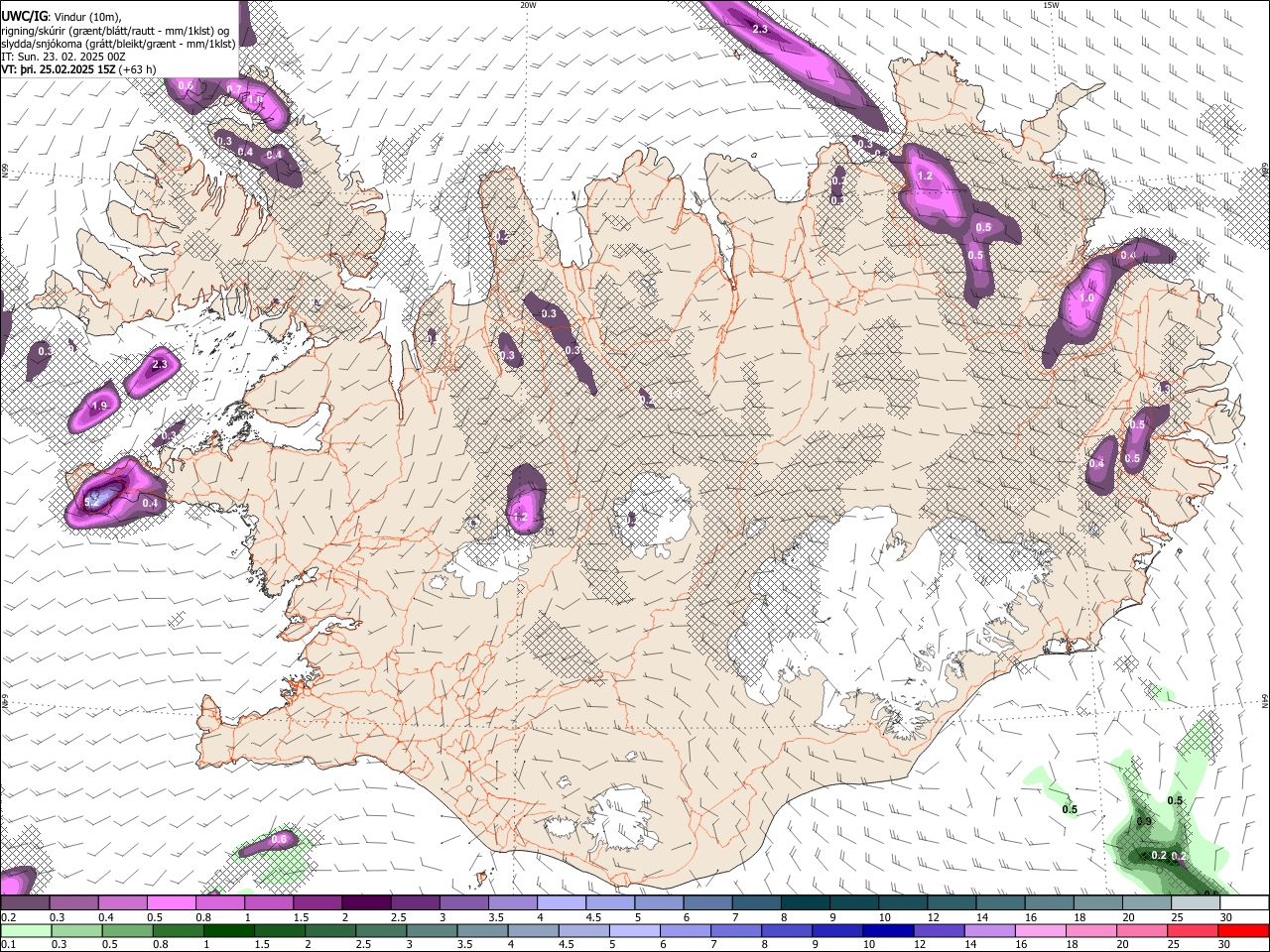The image size is (1270, 952).
Task: Click the '0.2' label under the snow colour scale
Action: (x=8, y=917)
